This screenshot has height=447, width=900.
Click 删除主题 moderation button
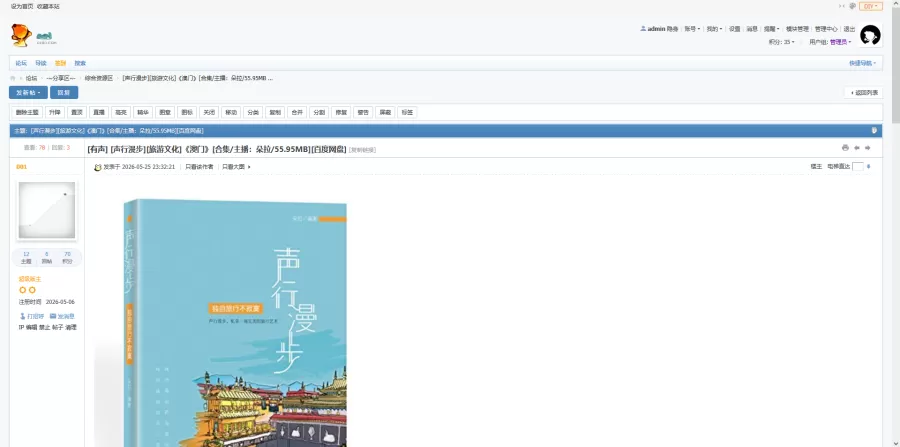(x=27, y=112)
